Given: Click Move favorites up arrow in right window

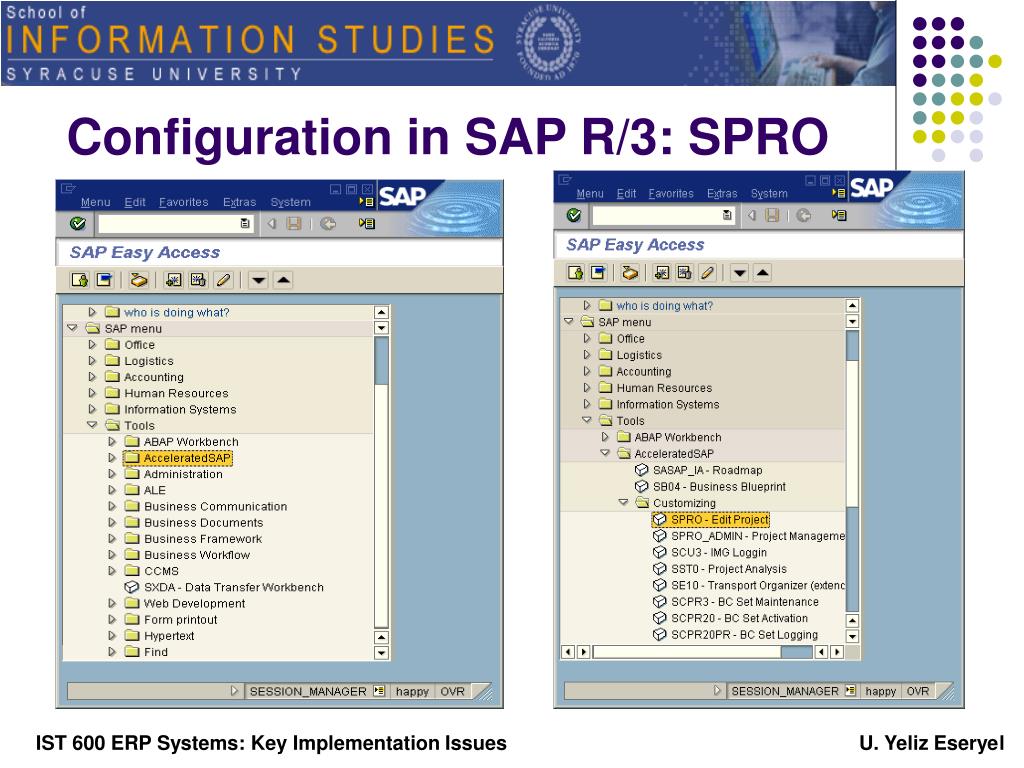Looking at the screenshot, I should (762, 272).
